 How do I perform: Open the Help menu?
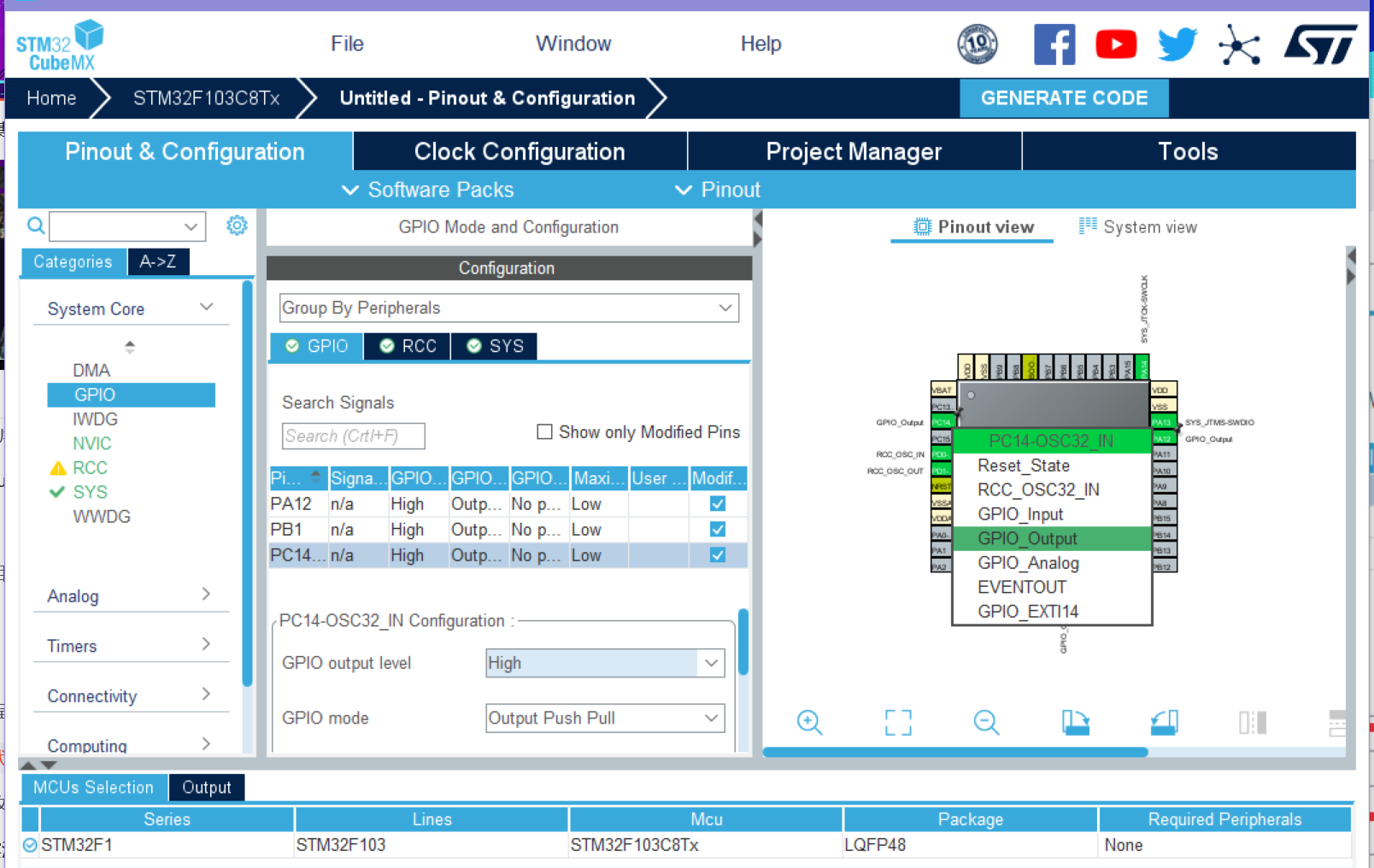760,44
